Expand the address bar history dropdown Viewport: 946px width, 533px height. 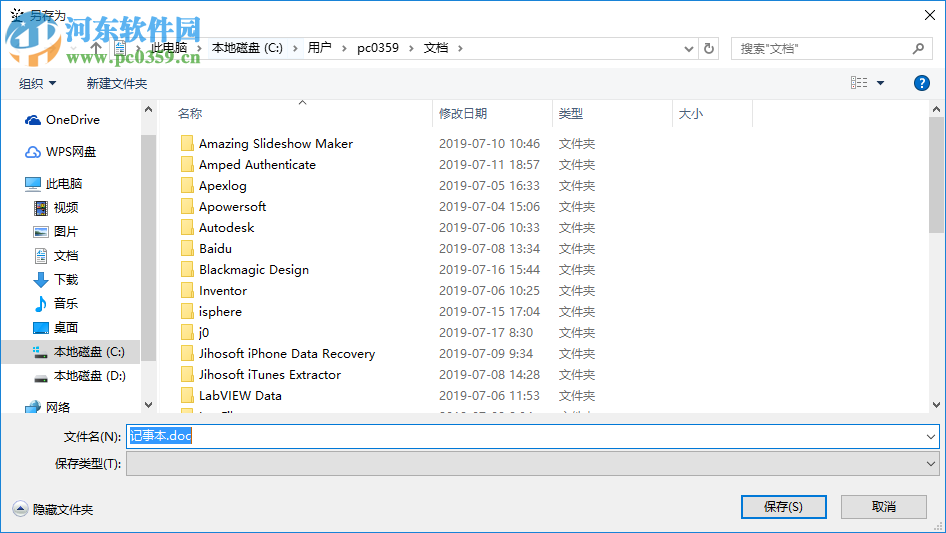click(688, 49)
